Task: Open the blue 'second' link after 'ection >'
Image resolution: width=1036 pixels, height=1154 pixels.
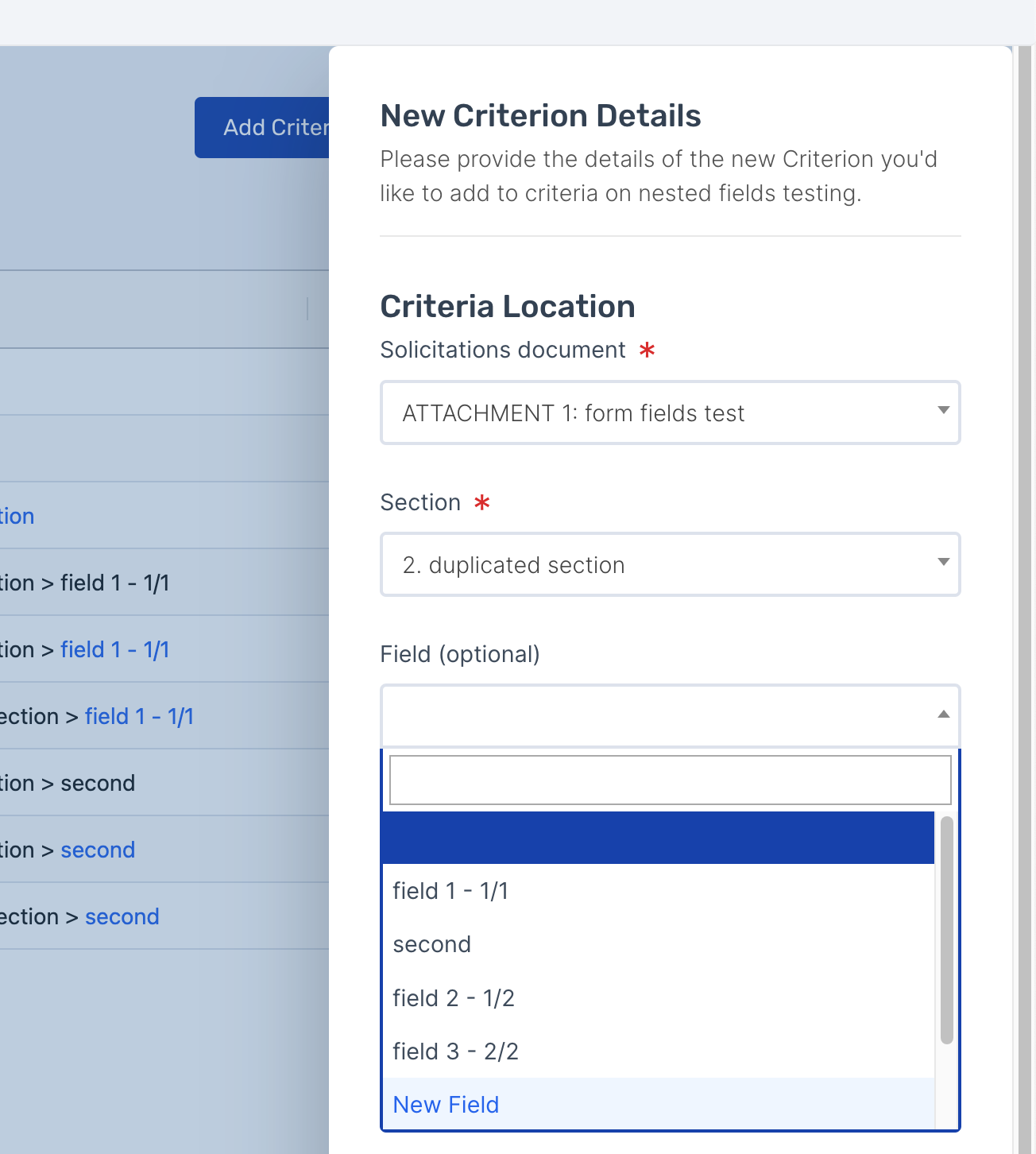Action: (122, 917)
